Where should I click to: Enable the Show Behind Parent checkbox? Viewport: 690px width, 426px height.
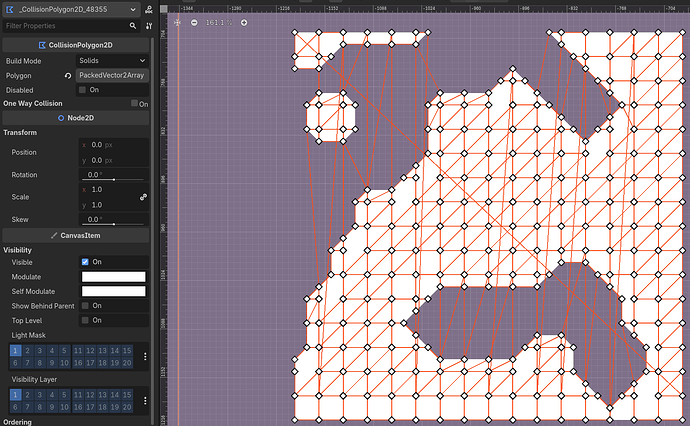click(85, 305)
